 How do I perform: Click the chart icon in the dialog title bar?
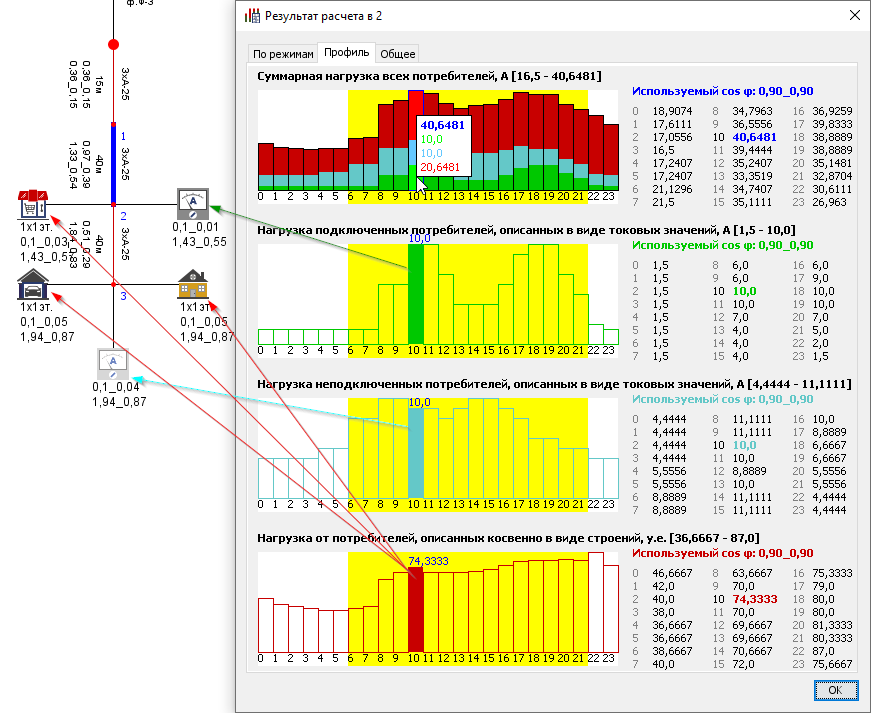click(252, 16)
